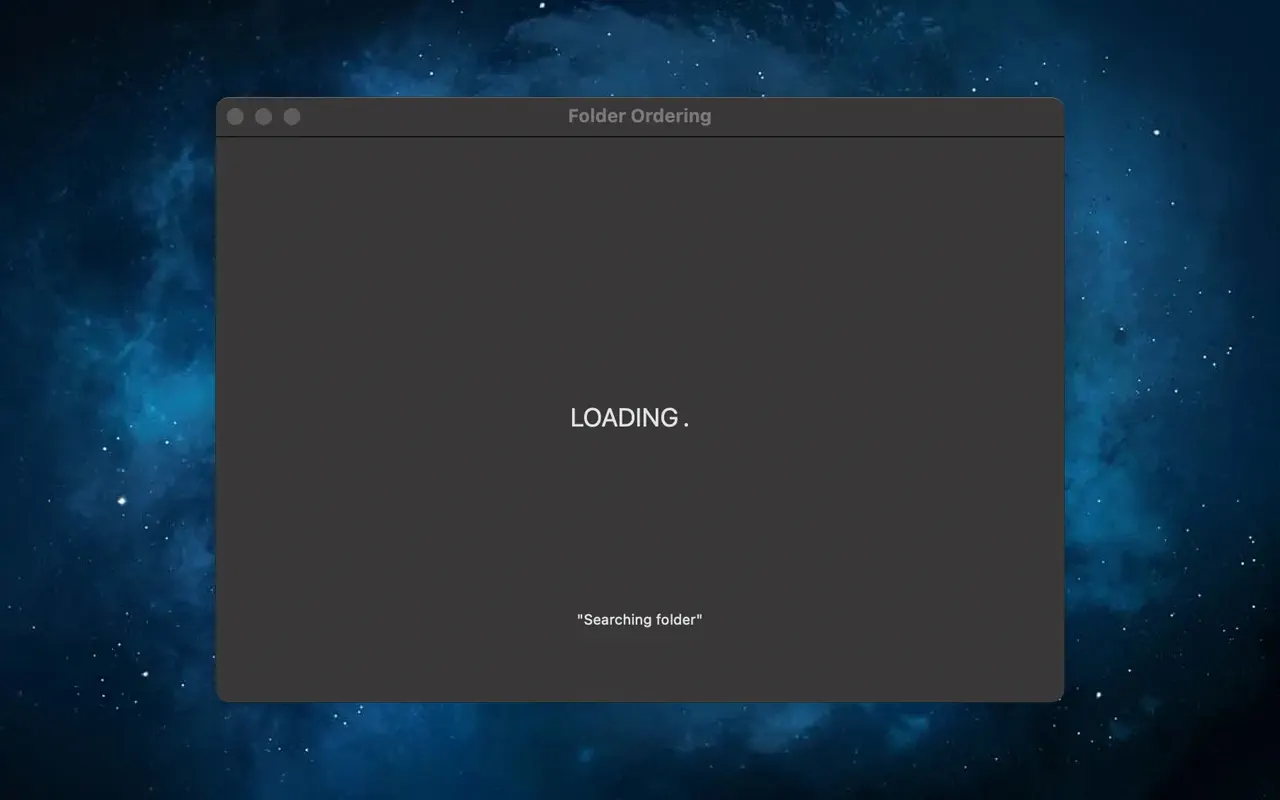Select the Folder Ordering title text
Image resolution: width=1280 pixels, height=800 pixels.
[x=640, y=115]
